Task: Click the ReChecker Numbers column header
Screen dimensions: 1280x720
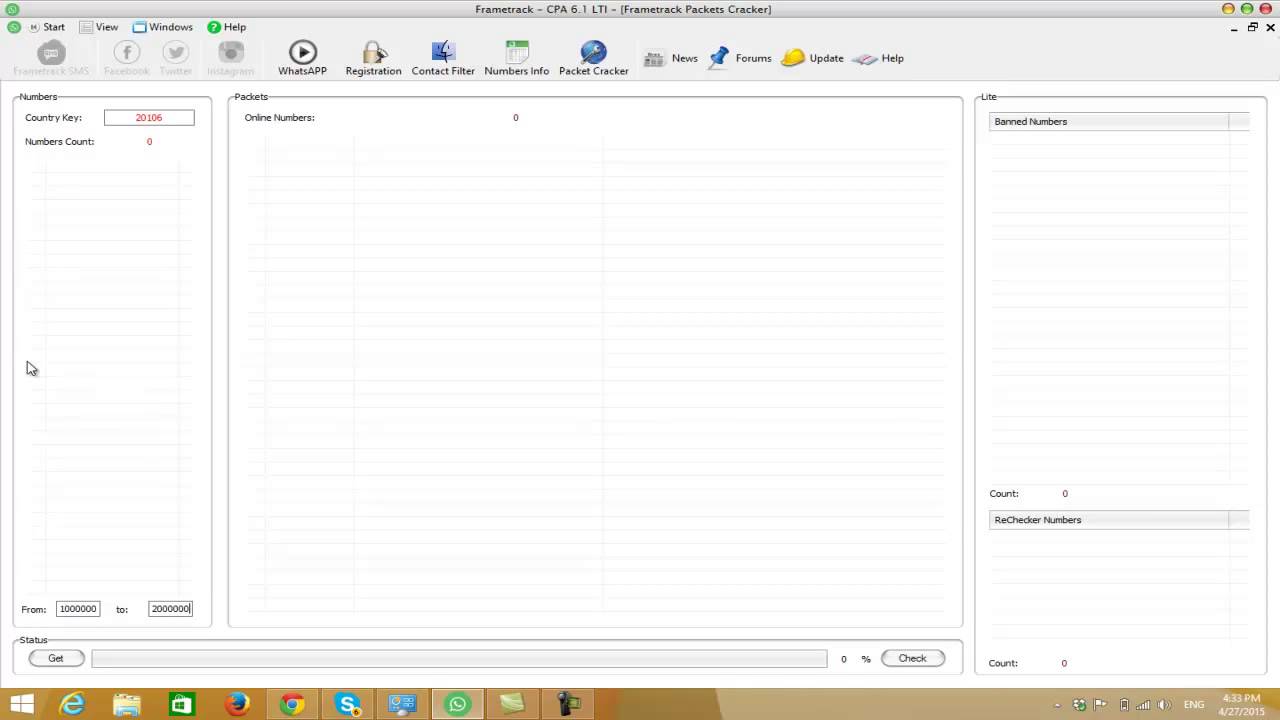Action: pyautogui.click(x=1109, y=520)
